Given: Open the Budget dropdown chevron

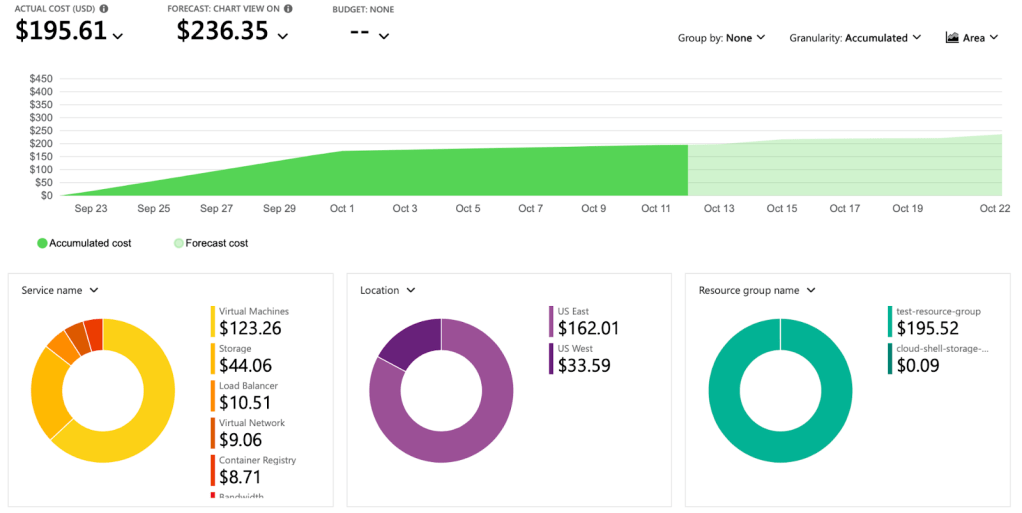Looking at the screenshot, I should point(383,36).
